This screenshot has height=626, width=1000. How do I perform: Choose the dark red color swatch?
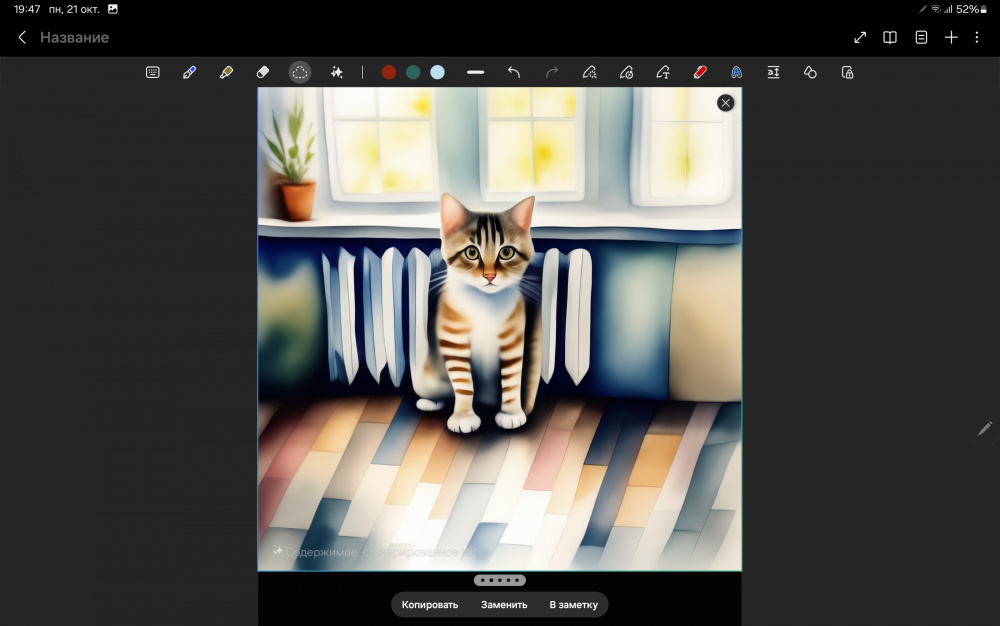click(389, 72)
